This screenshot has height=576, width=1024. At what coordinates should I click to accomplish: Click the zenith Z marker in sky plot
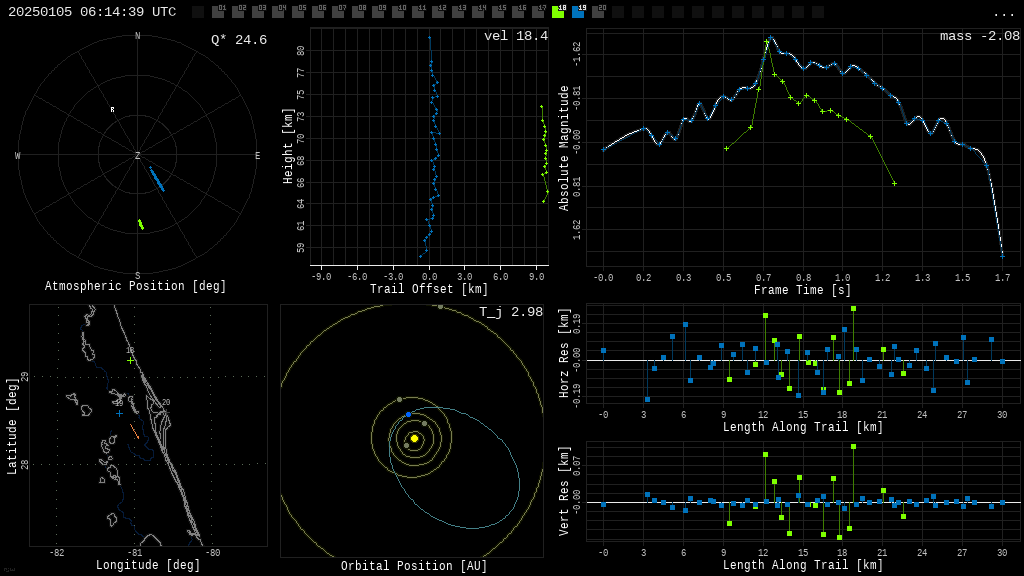[138, 156]
